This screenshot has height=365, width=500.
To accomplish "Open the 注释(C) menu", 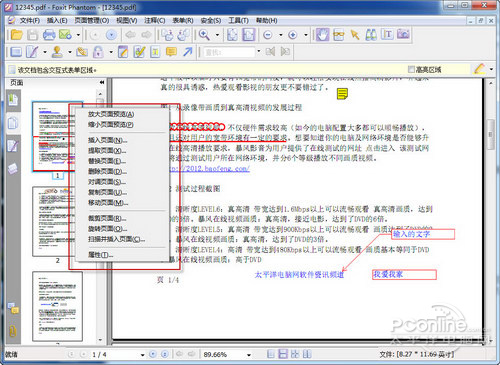I will [x=155, y=21].
